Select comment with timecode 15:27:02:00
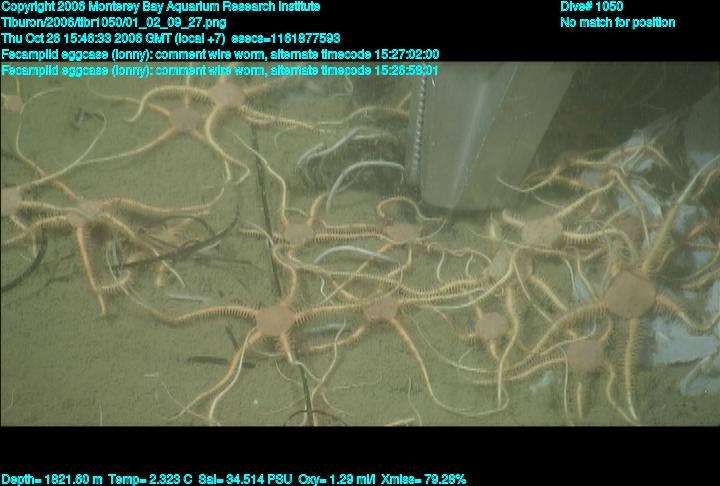720x486 pixels. (x=220, y=54)
